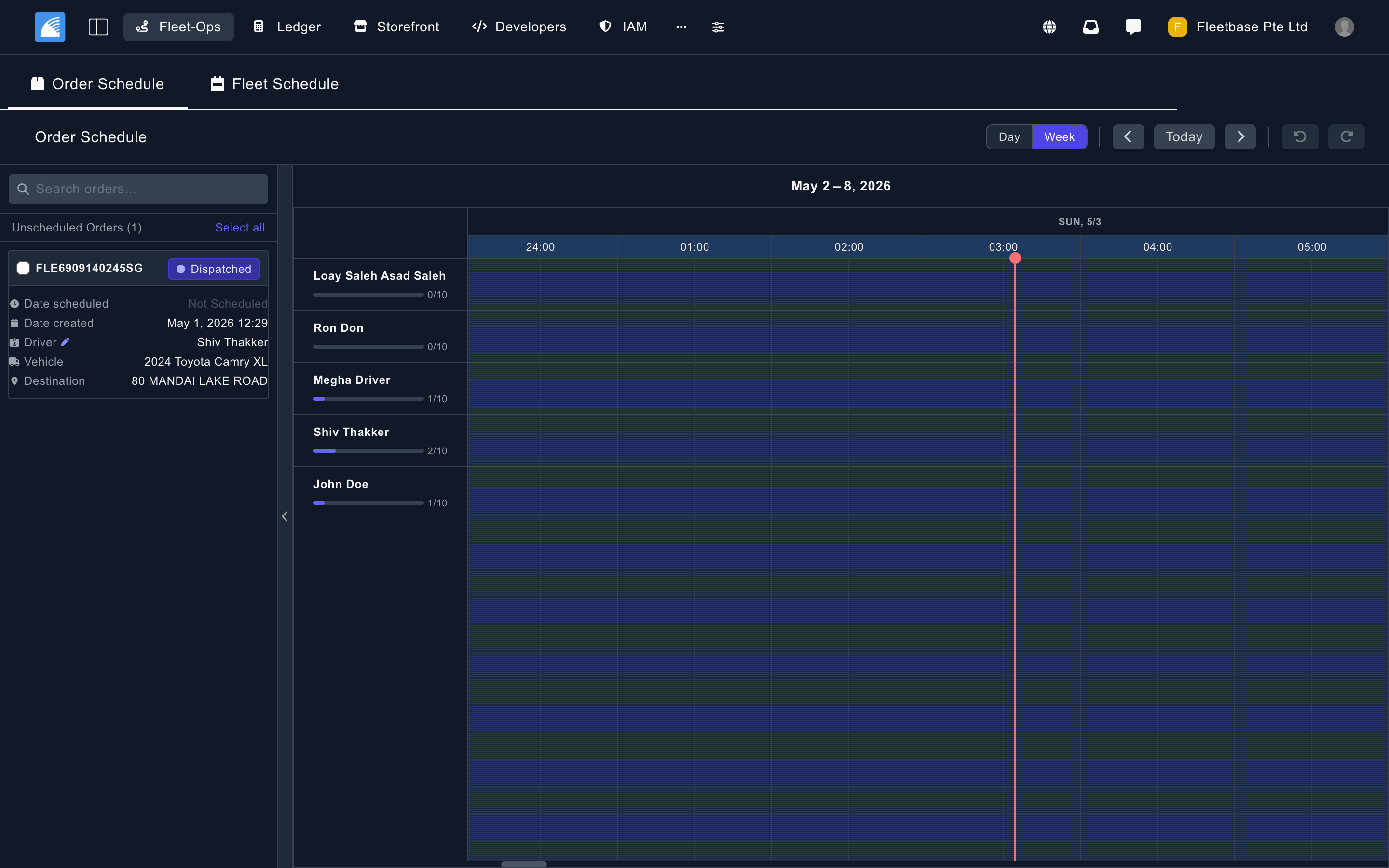The height and width of the screenshot is (868, 1389).
Task: Click the May 2 – 8, 2026 title
Action: tap(840, 186)
